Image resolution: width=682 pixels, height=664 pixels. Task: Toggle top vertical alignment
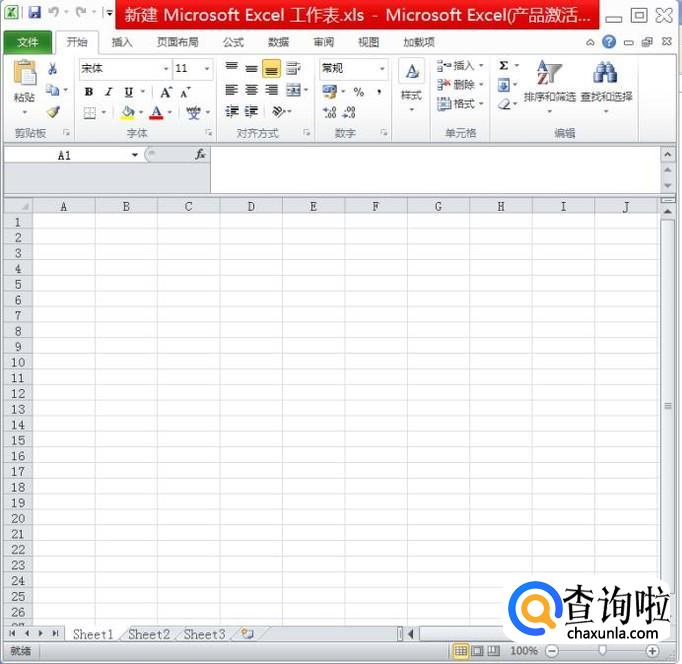click(232, 68)
